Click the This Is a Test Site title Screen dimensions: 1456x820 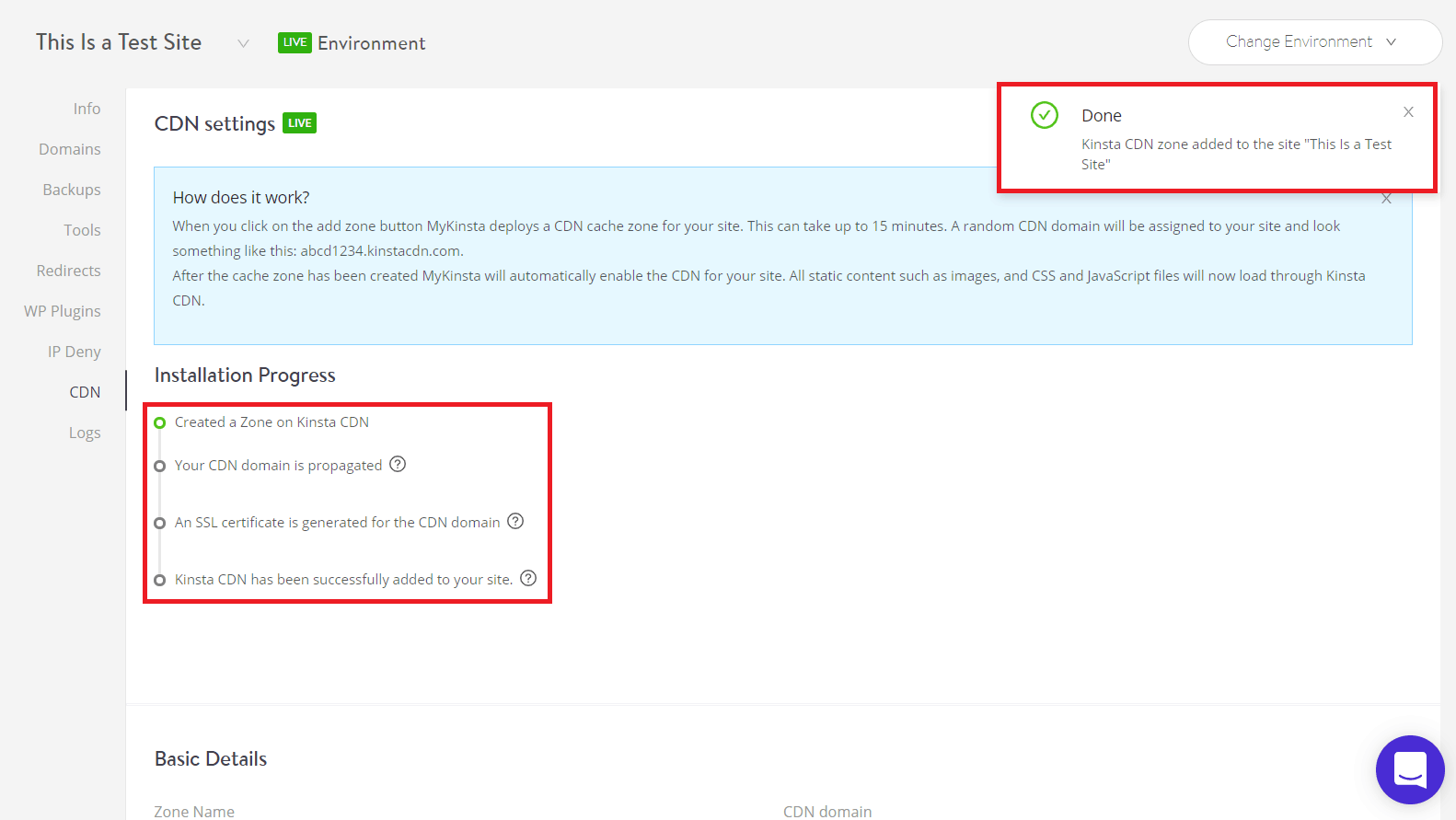point(119,42)
